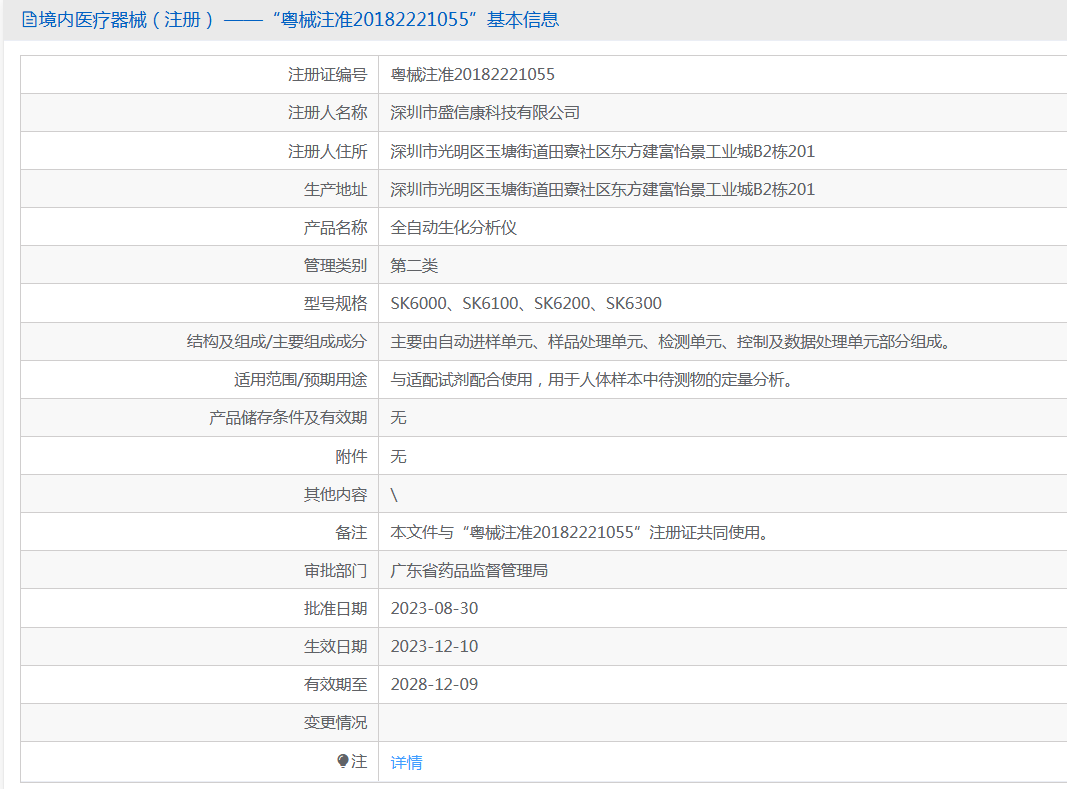Click the 生产地址 label
Viewport: 1067px width, 789px height.
coord(335,189)
